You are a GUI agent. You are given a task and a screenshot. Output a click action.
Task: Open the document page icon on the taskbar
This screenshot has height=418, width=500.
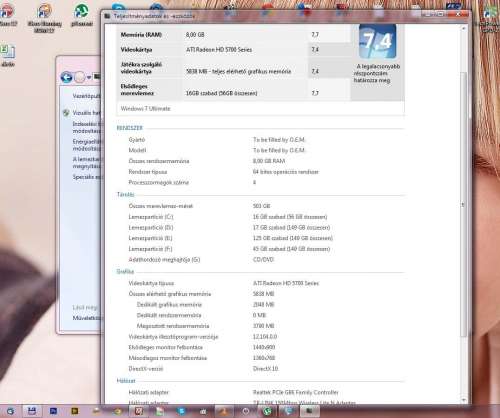coord(159,411)
